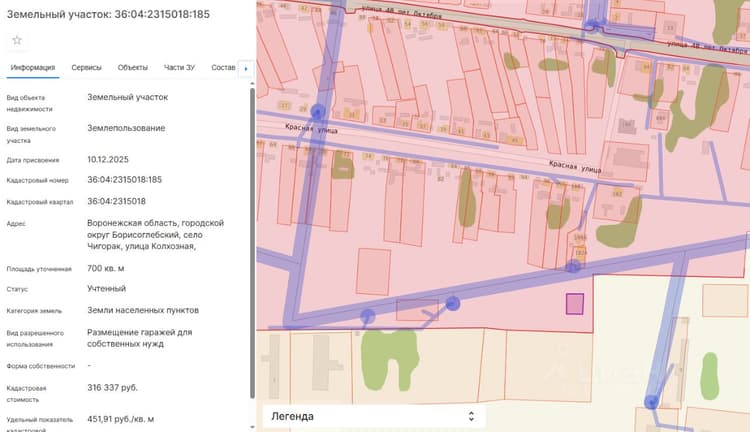Click the favorite star icon
The height and width of the screenshot is (432, 750).
click(17, 40)
